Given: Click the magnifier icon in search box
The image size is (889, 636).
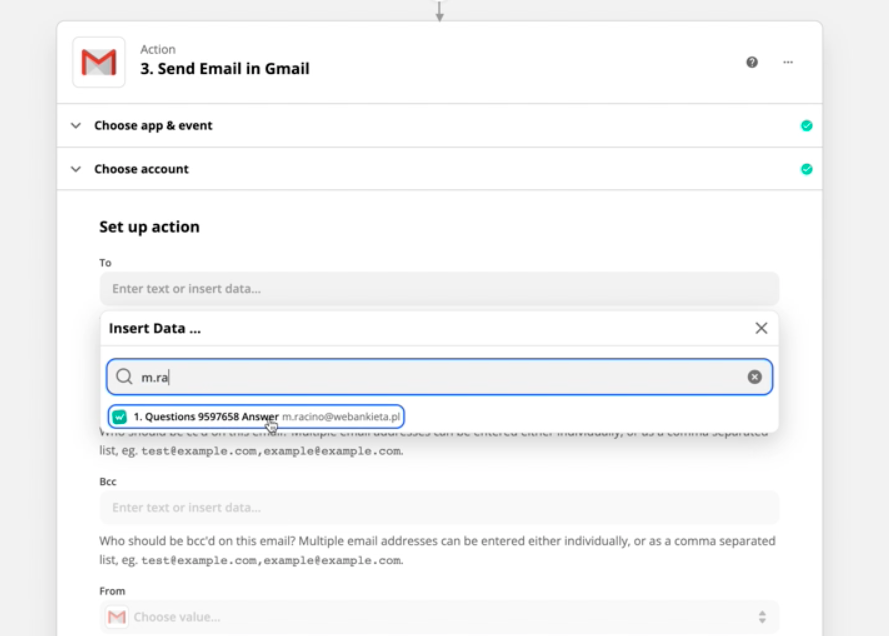Looking at the screenshot, I should click(124, 377).
